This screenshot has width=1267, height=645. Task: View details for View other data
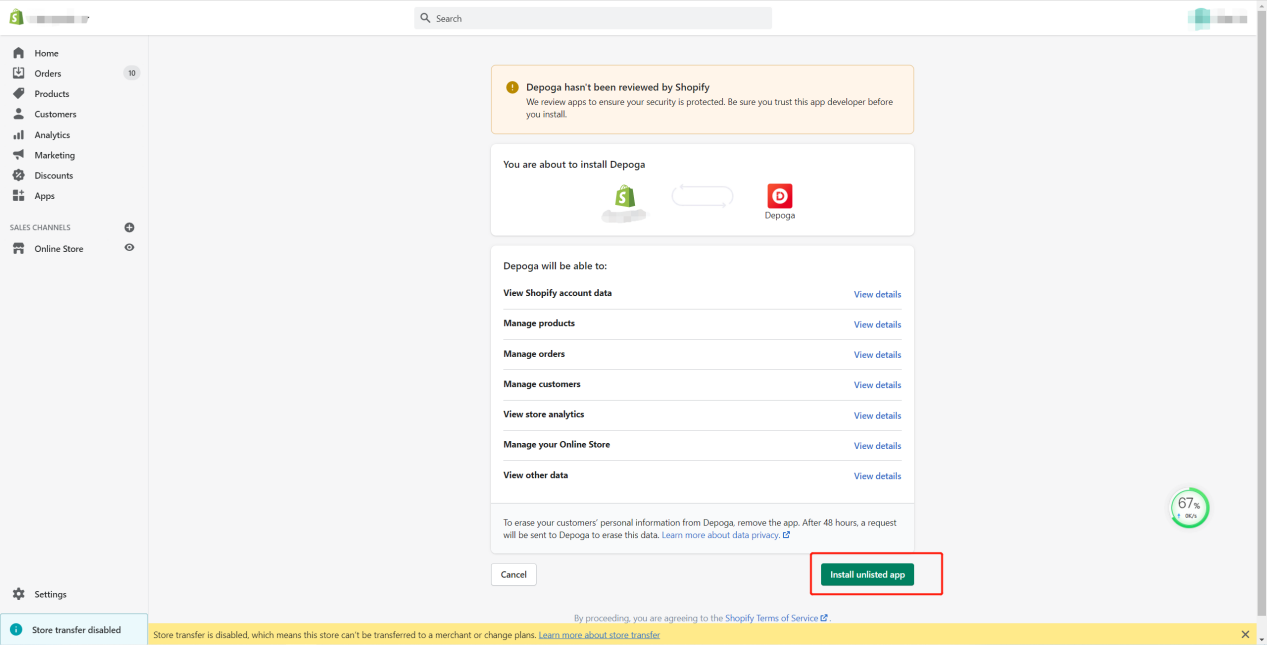click(x=877, y=476)
